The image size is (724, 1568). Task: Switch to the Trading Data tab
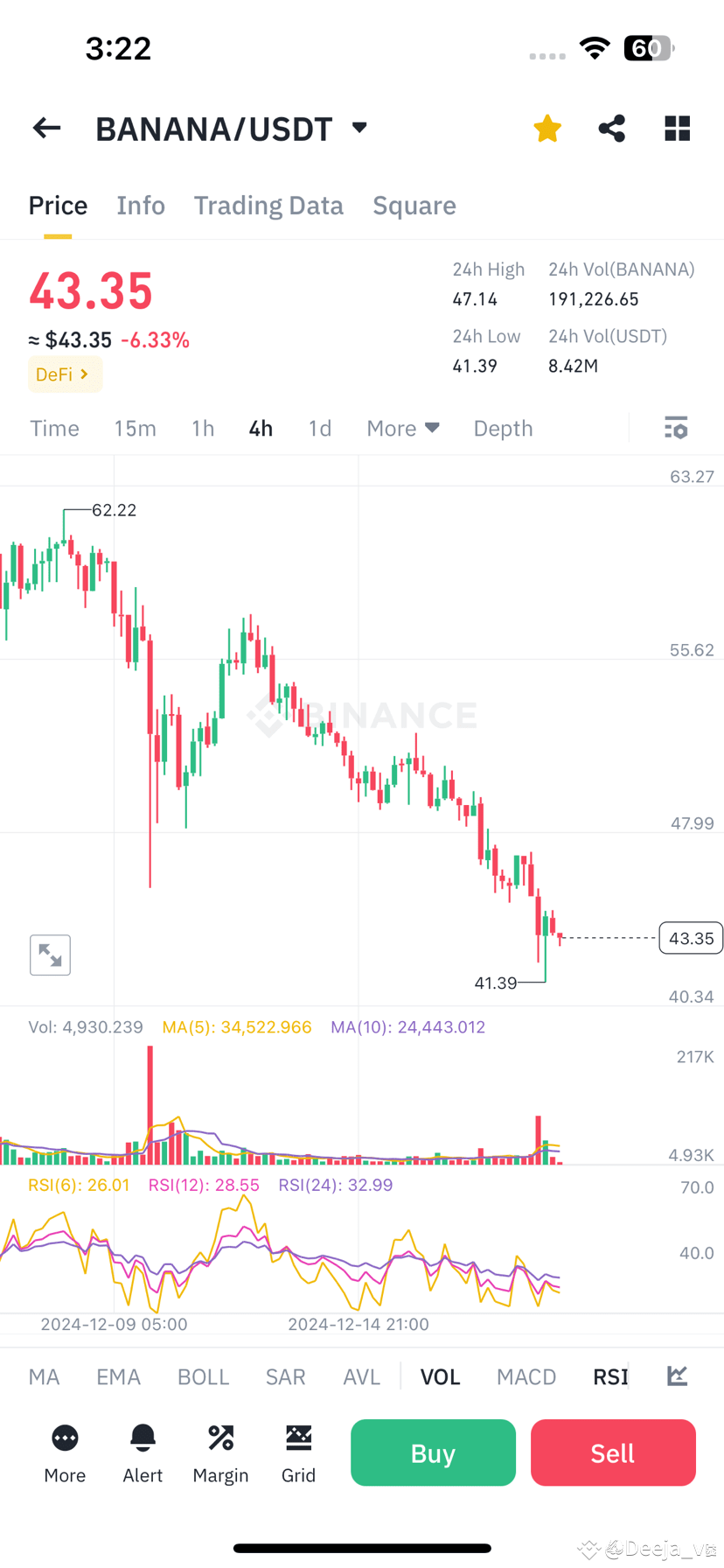(x=268, y=205)
